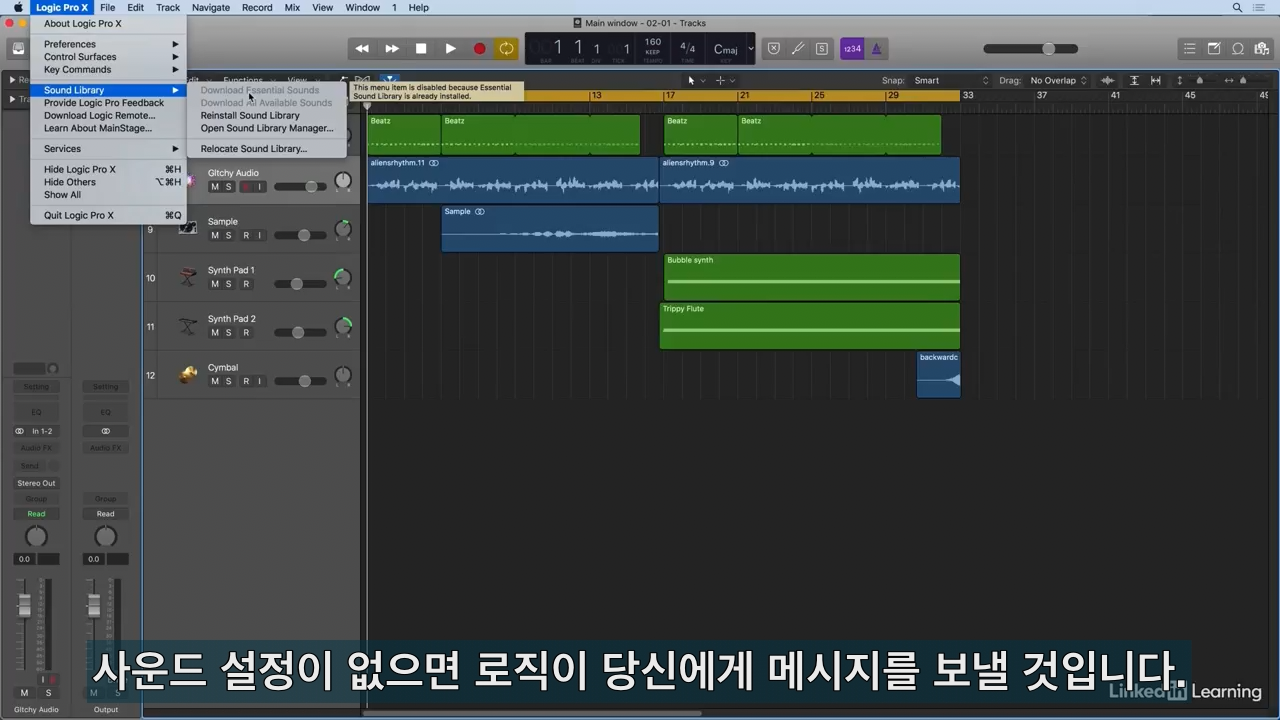Open the pointer tool selector dropdown
Viewport: 1280px width, 720px height.
(695, 80)
